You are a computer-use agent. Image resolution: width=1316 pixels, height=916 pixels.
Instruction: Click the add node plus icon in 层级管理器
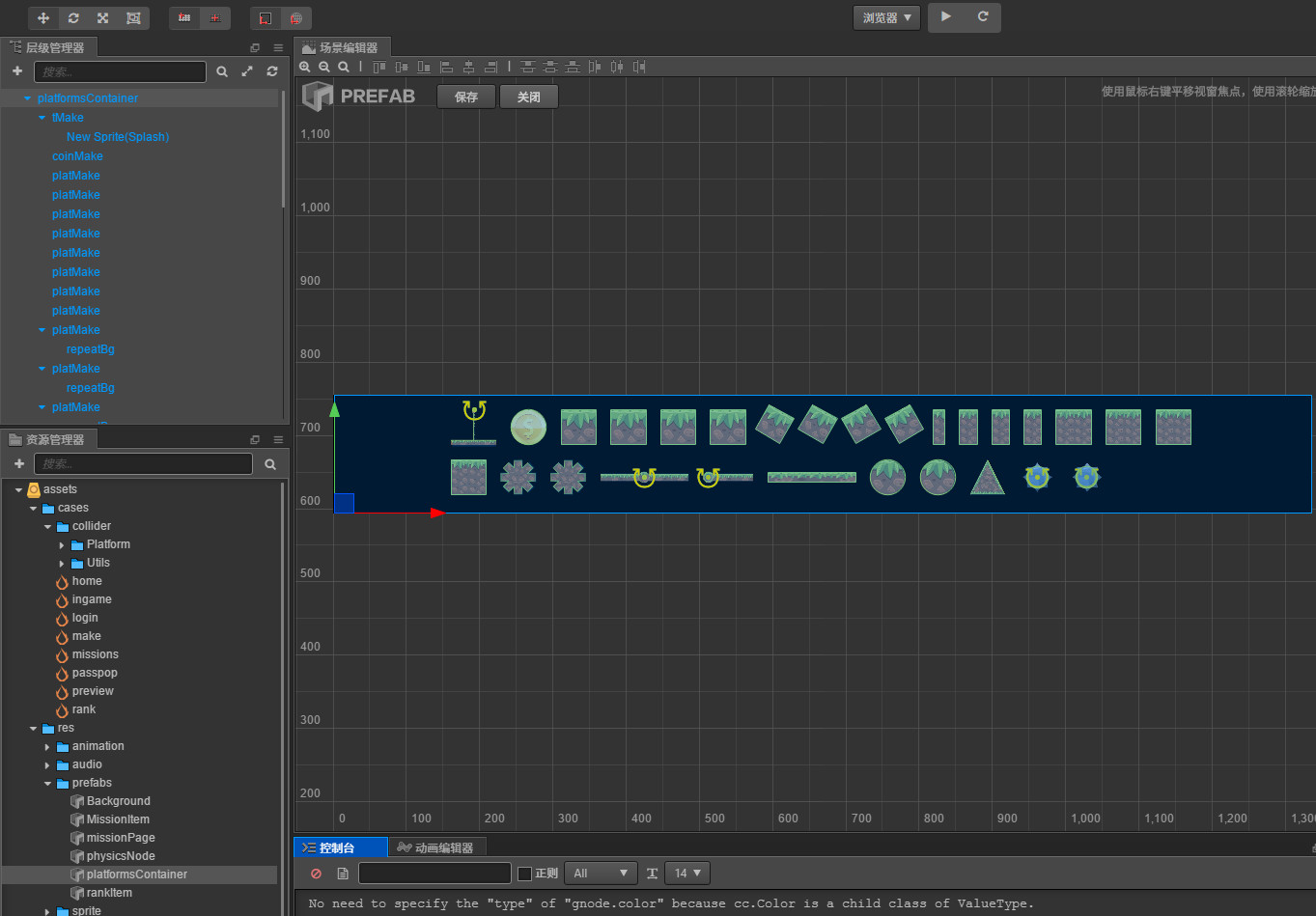(x=15, y=70)
